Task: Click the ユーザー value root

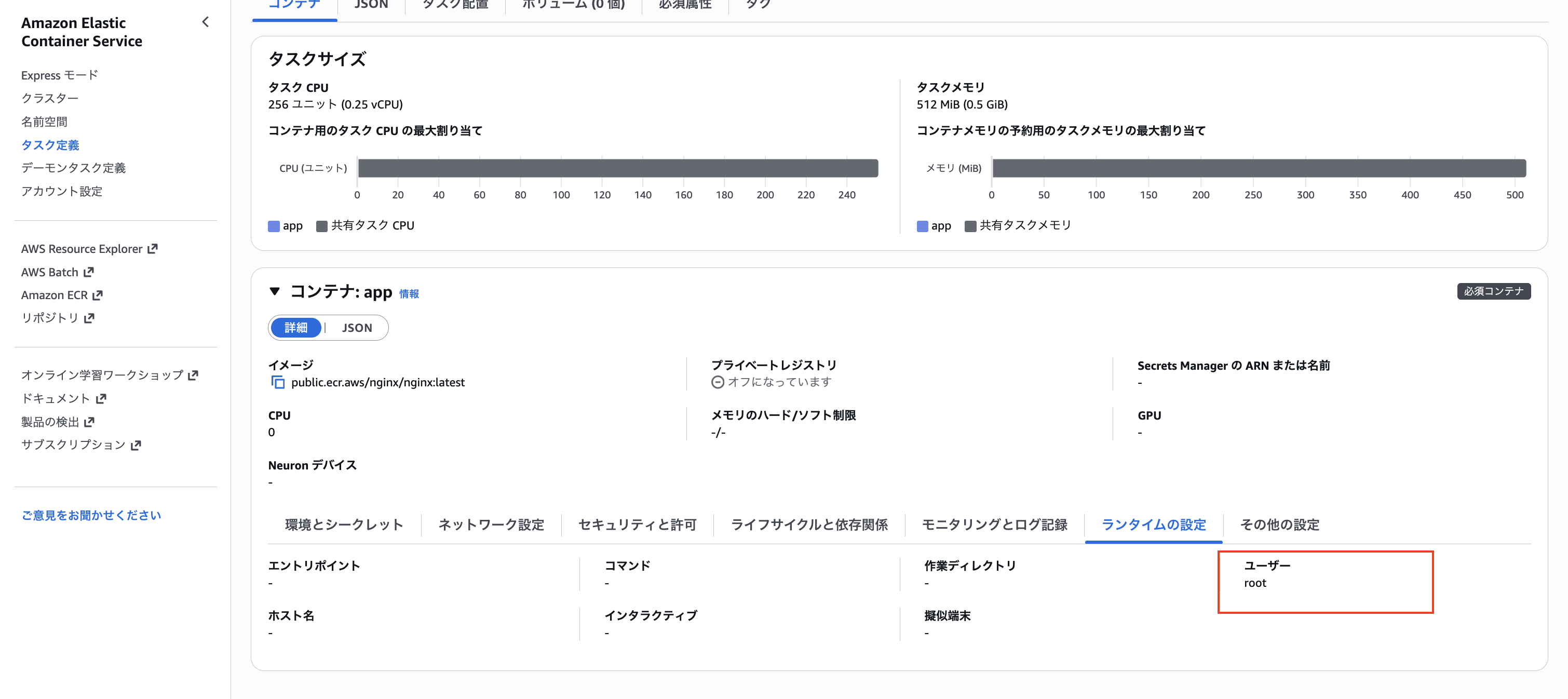Action: [1254, 583]
